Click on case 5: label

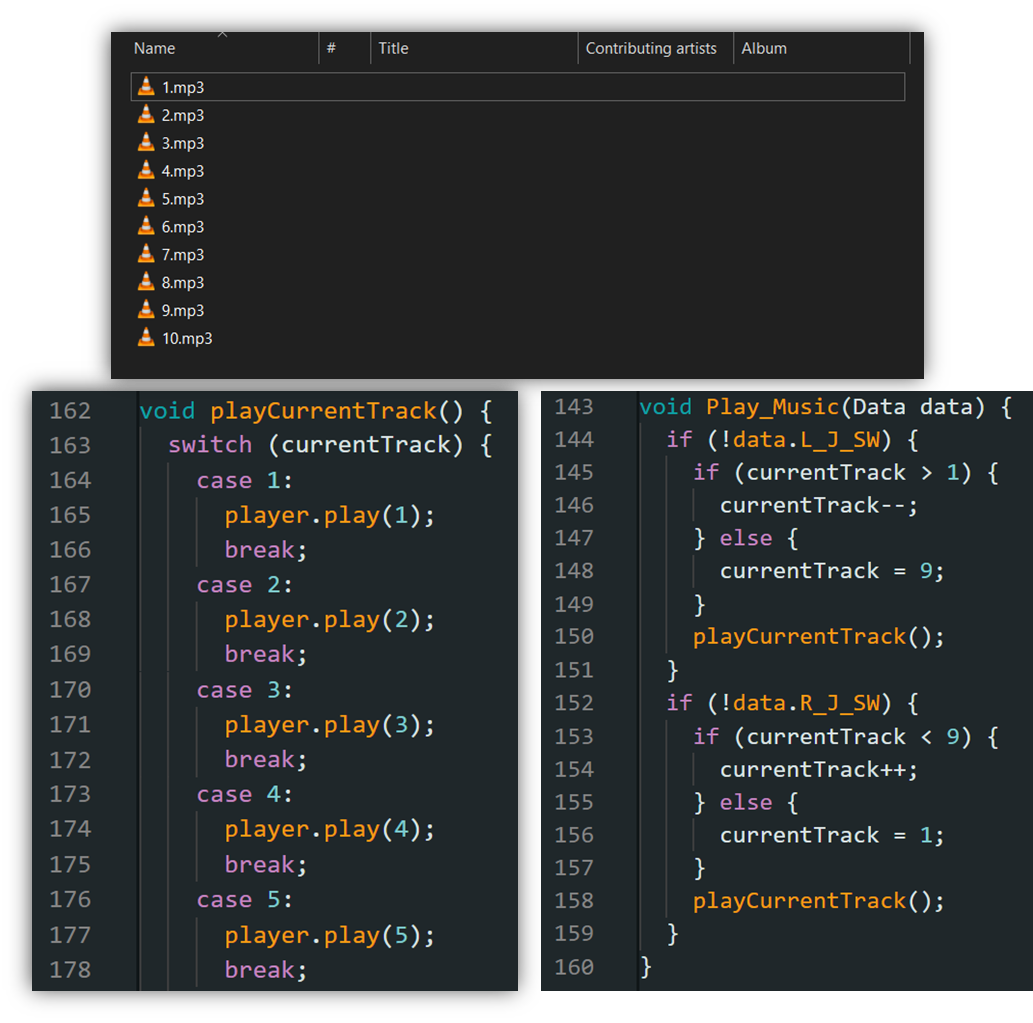pyautogui.click(x=244, y=900)
